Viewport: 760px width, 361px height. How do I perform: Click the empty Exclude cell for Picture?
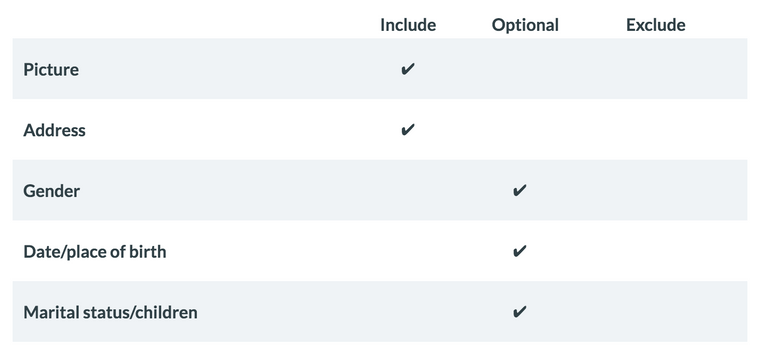[x=655, y=69]
